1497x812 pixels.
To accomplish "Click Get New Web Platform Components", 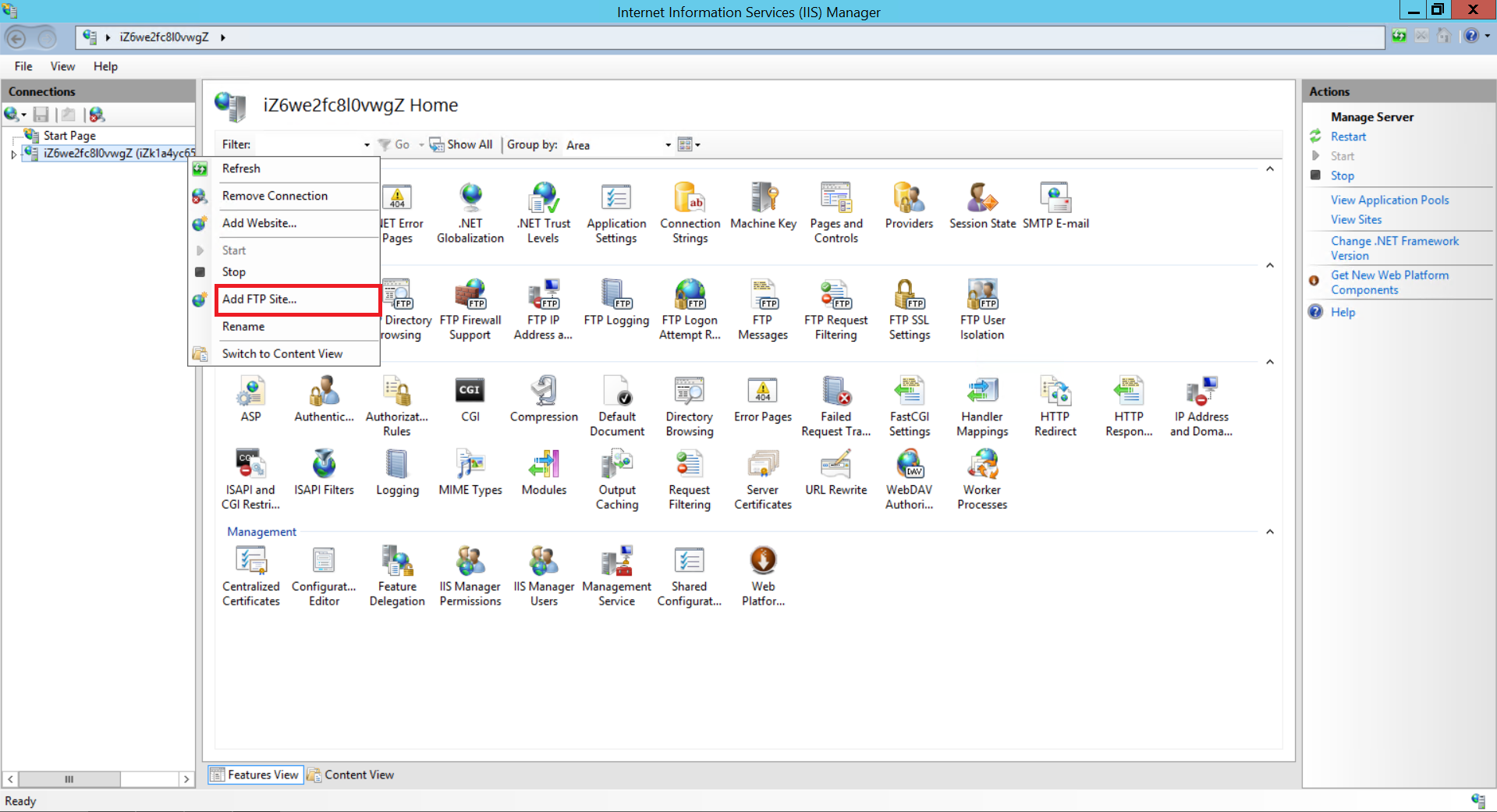I will 1389,282.
